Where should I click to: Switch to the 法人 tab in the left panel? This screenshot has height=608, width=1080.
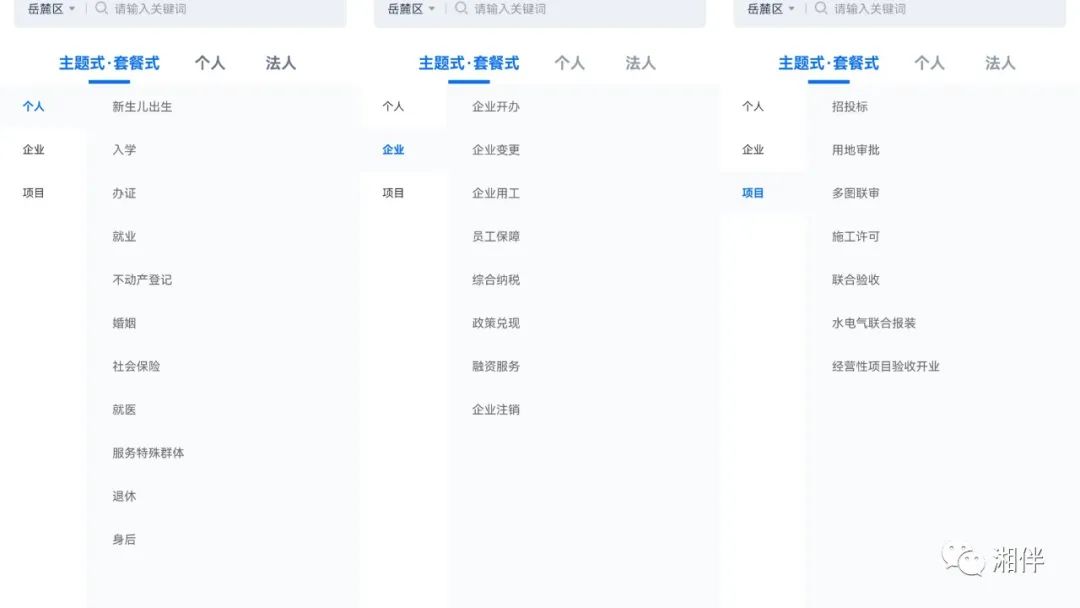(280, 63)
